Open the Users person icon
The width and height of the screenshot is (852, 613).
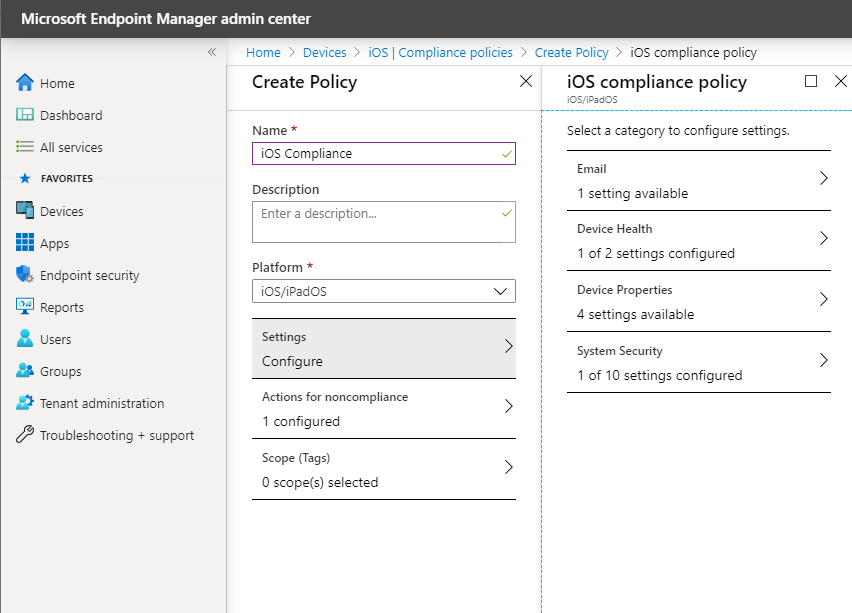point(25,339)
